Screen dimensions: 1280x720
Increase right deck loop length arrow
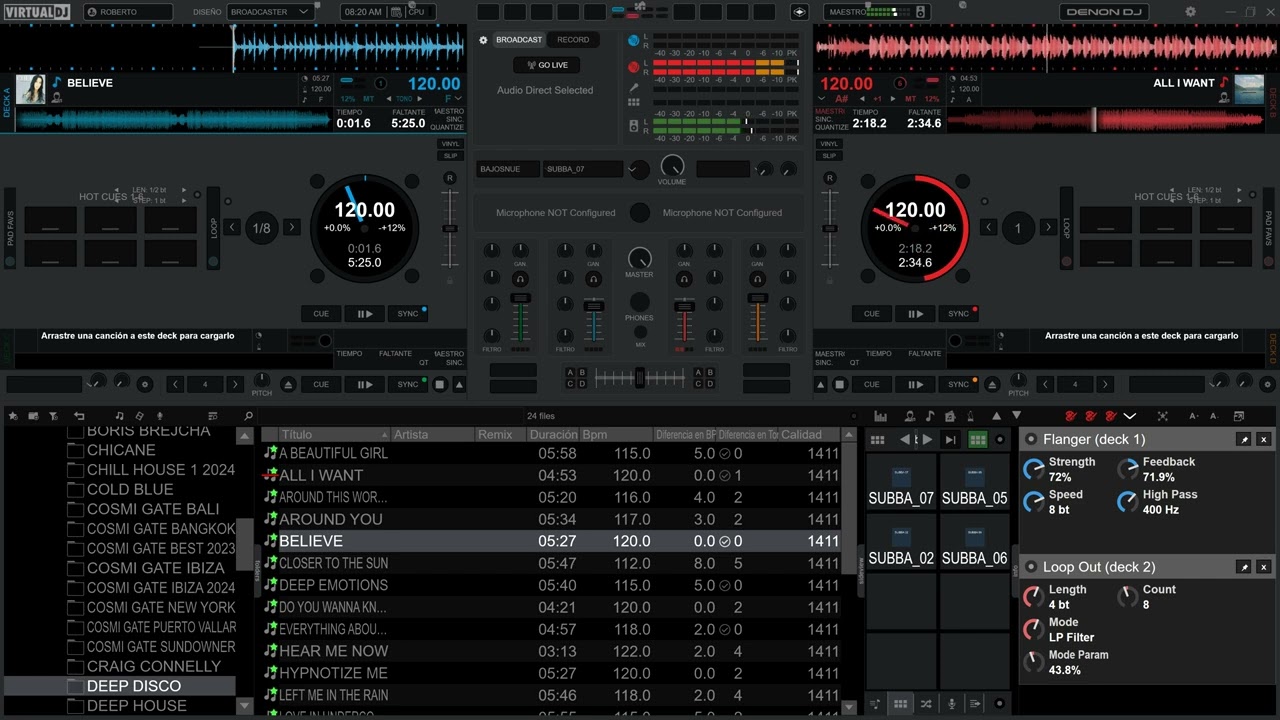(1048, 228)
